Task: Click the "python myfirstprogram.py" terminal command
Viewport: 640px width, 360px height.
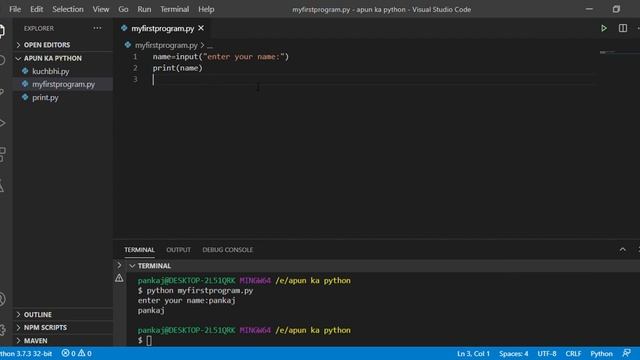Action: pos(200,291)
